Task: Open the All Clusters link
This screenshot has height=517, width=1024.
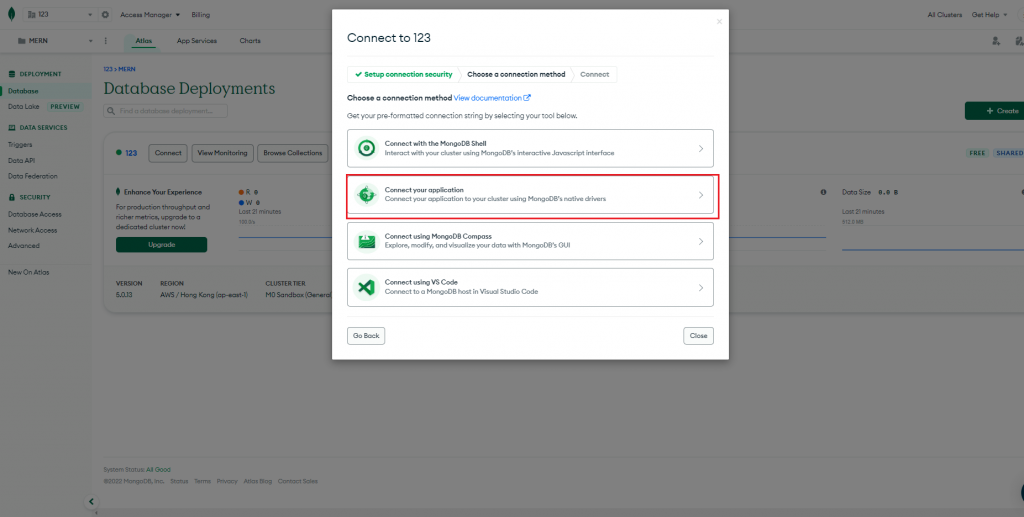Action: (x=944, y=14)
